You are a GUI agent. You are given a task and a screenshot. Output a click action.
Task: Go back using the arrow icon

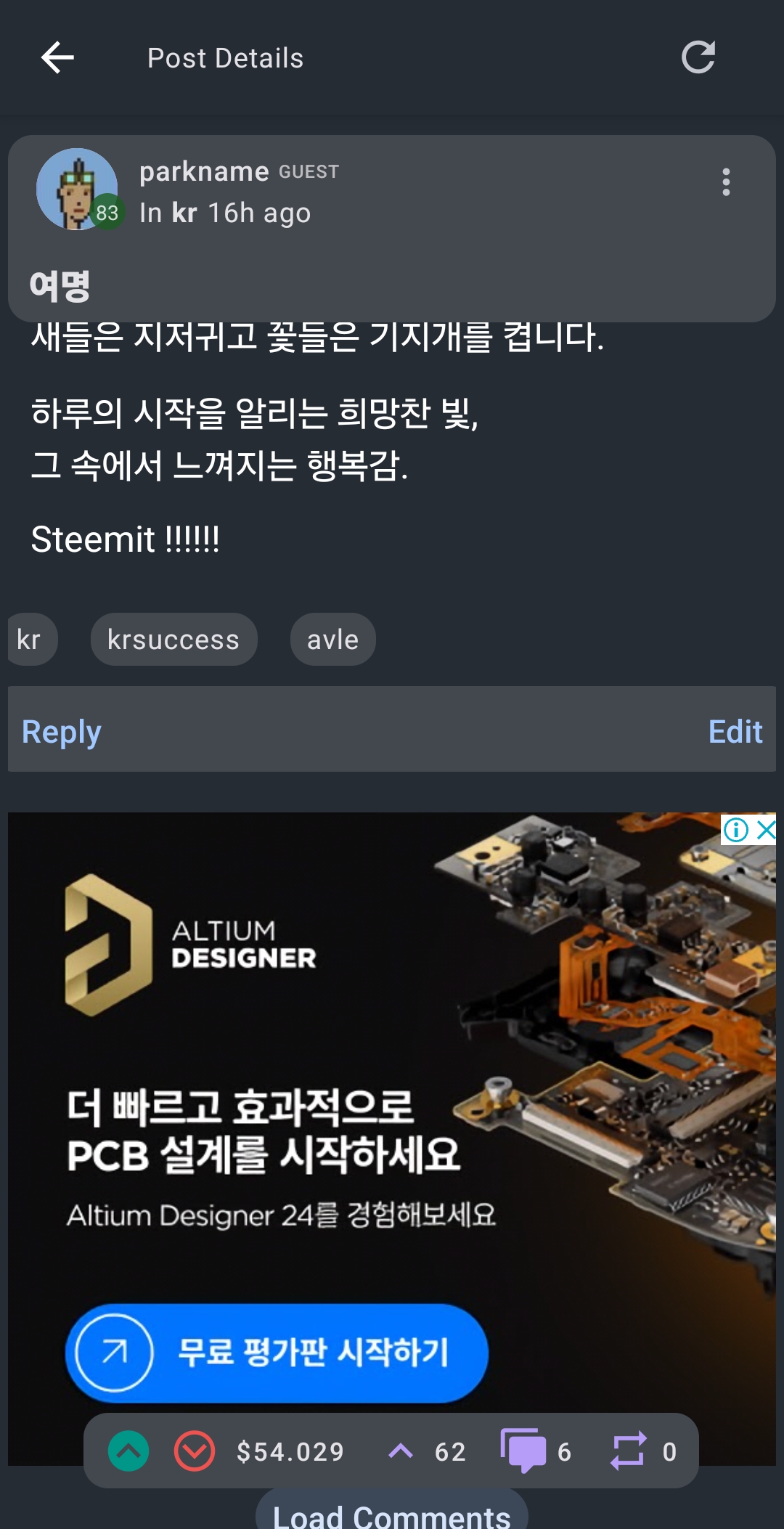[x=58, y=58]
